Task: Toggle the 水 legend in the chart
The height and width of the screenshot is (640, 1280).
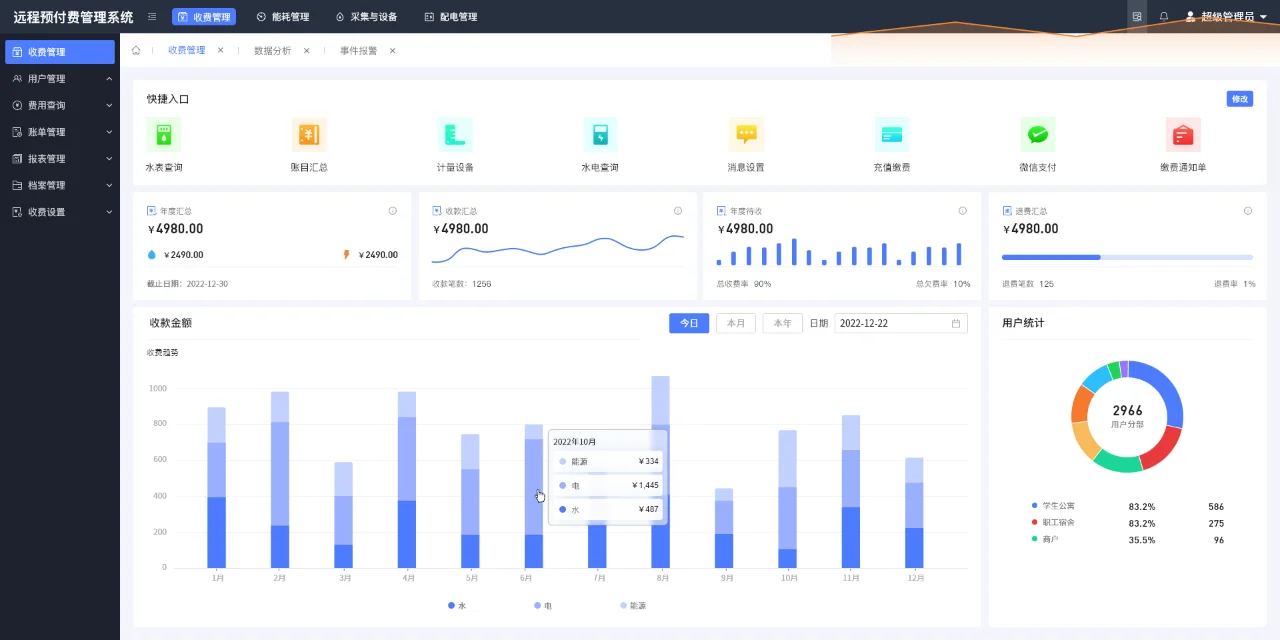Action: pos(457,605)
